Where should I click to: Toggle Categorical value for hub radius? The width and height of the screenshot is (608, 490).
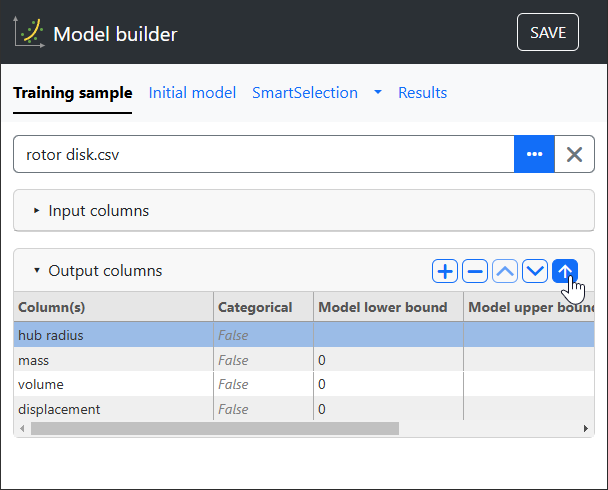click(233, 335)
